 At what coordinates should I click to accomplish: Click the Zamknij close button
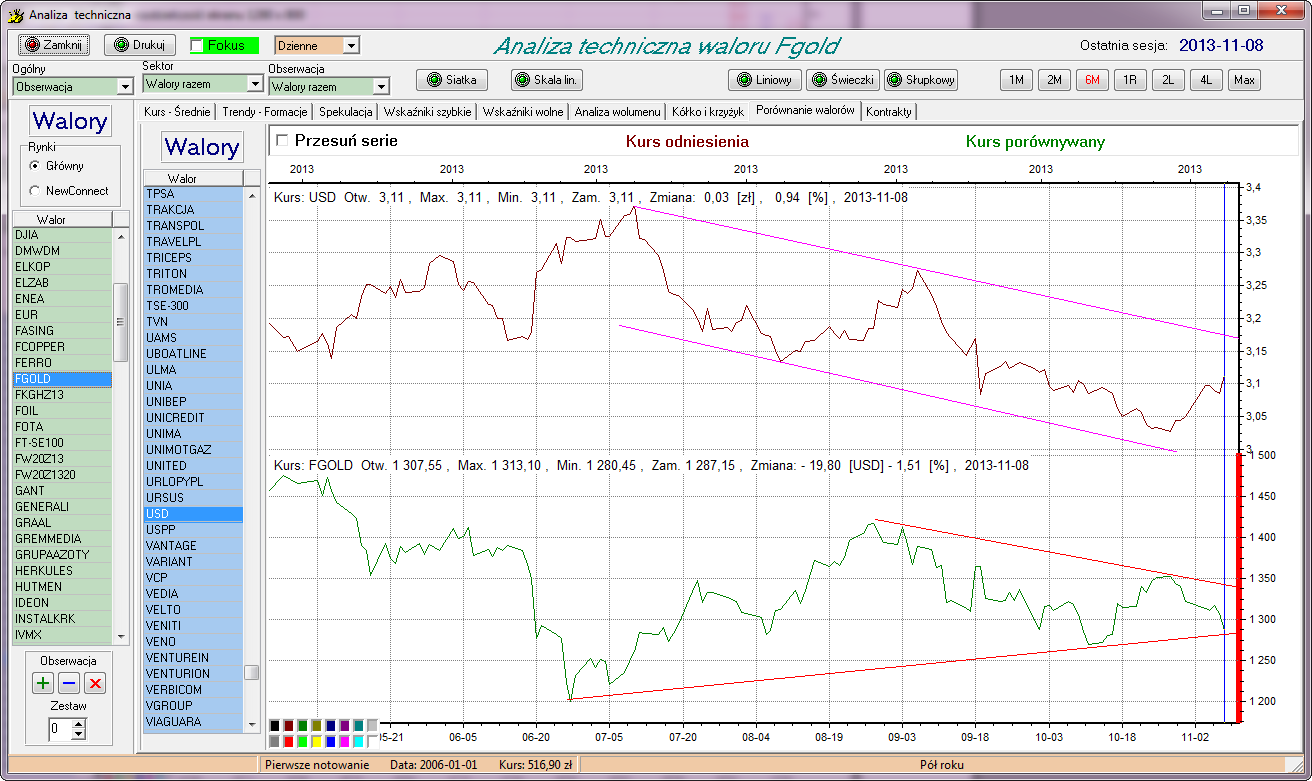[x=54, y=45]
